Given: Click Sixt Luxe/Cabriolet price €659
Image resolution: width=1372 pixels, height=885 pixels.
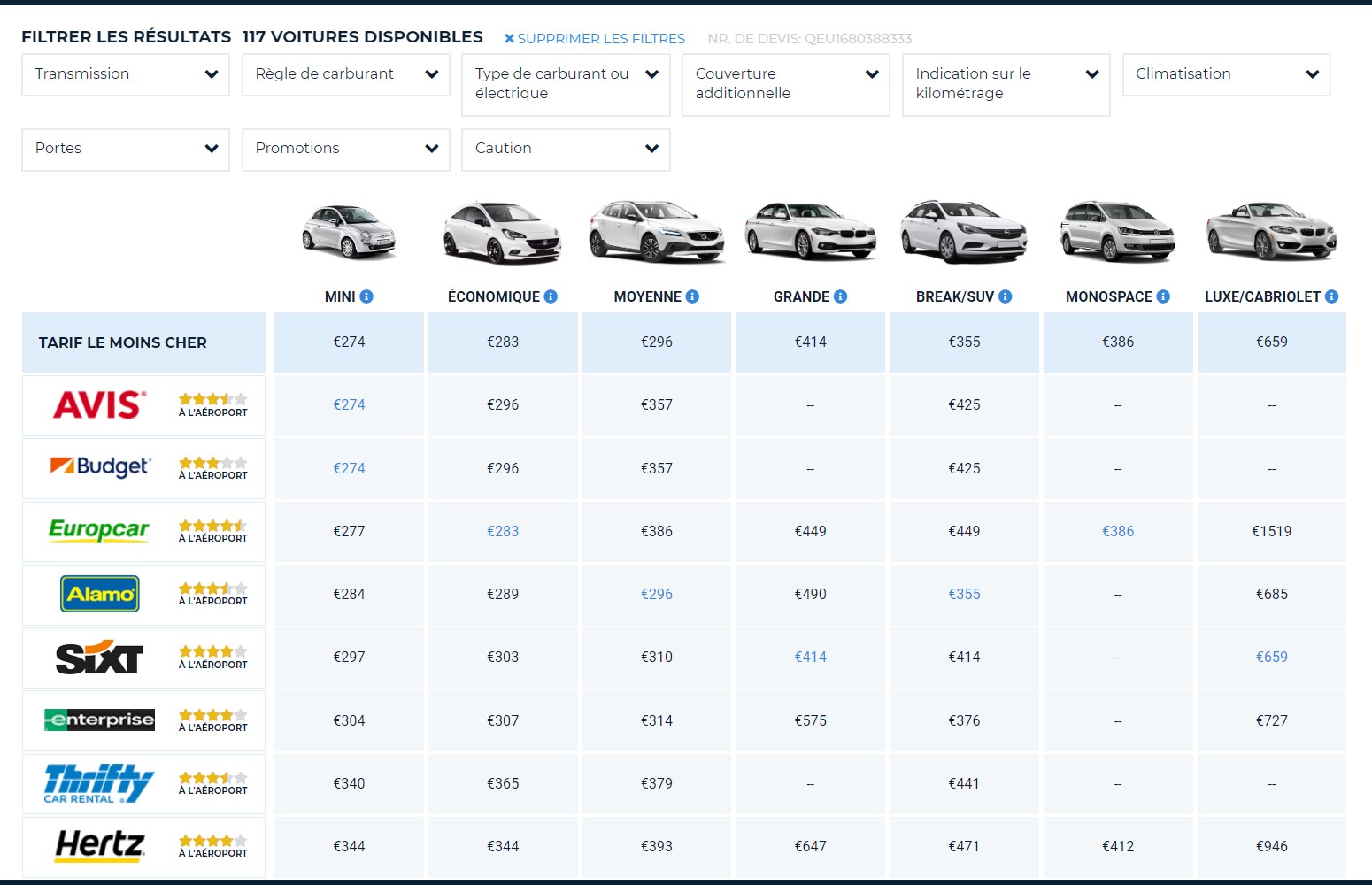Looking at the screenshot, I should tap(1272, 657).
